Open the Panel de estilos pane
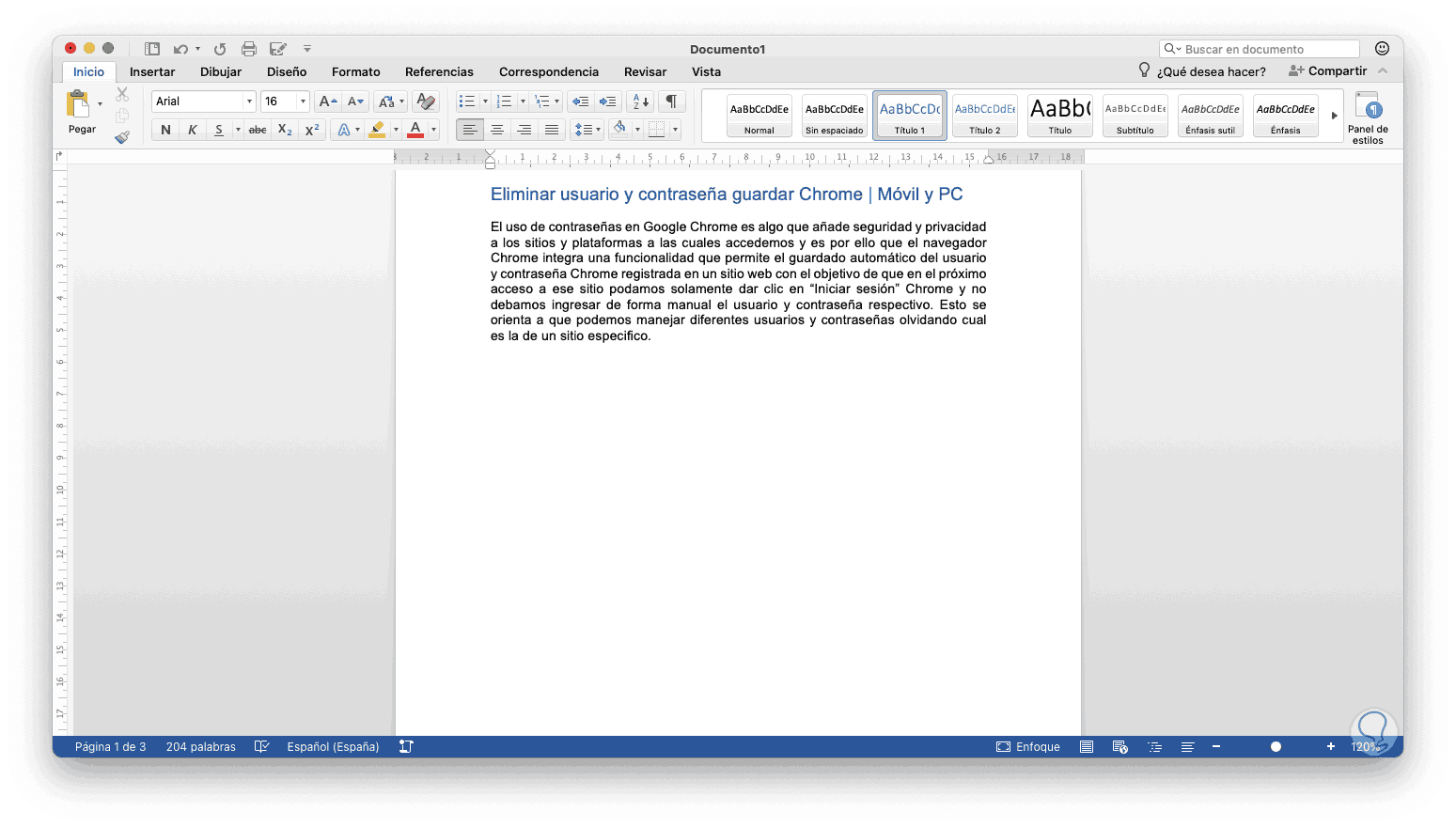Screen dimensions: 1456x827 (x=1368, y=117)
